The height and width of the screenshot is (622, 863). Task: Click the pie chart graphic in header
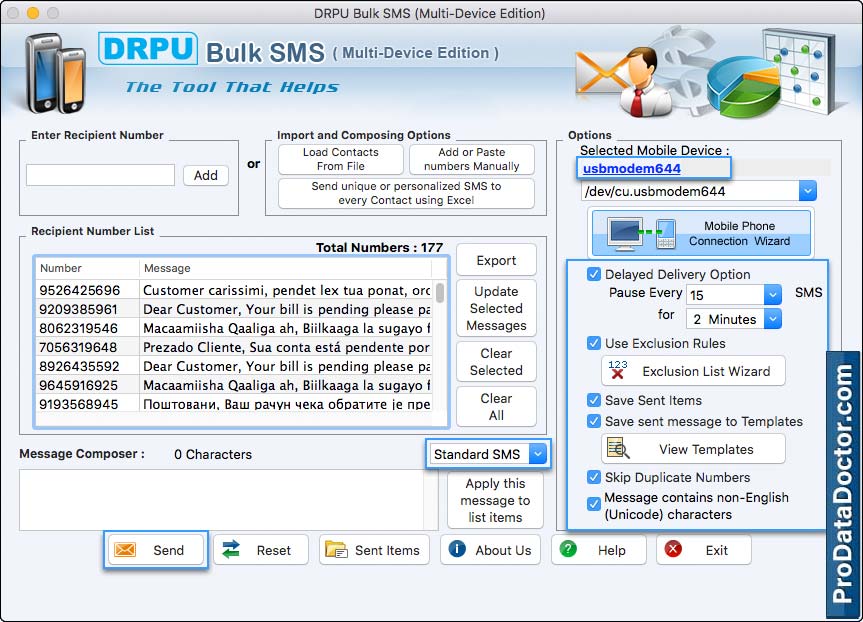pyautogui.click(x=743, y=85)
